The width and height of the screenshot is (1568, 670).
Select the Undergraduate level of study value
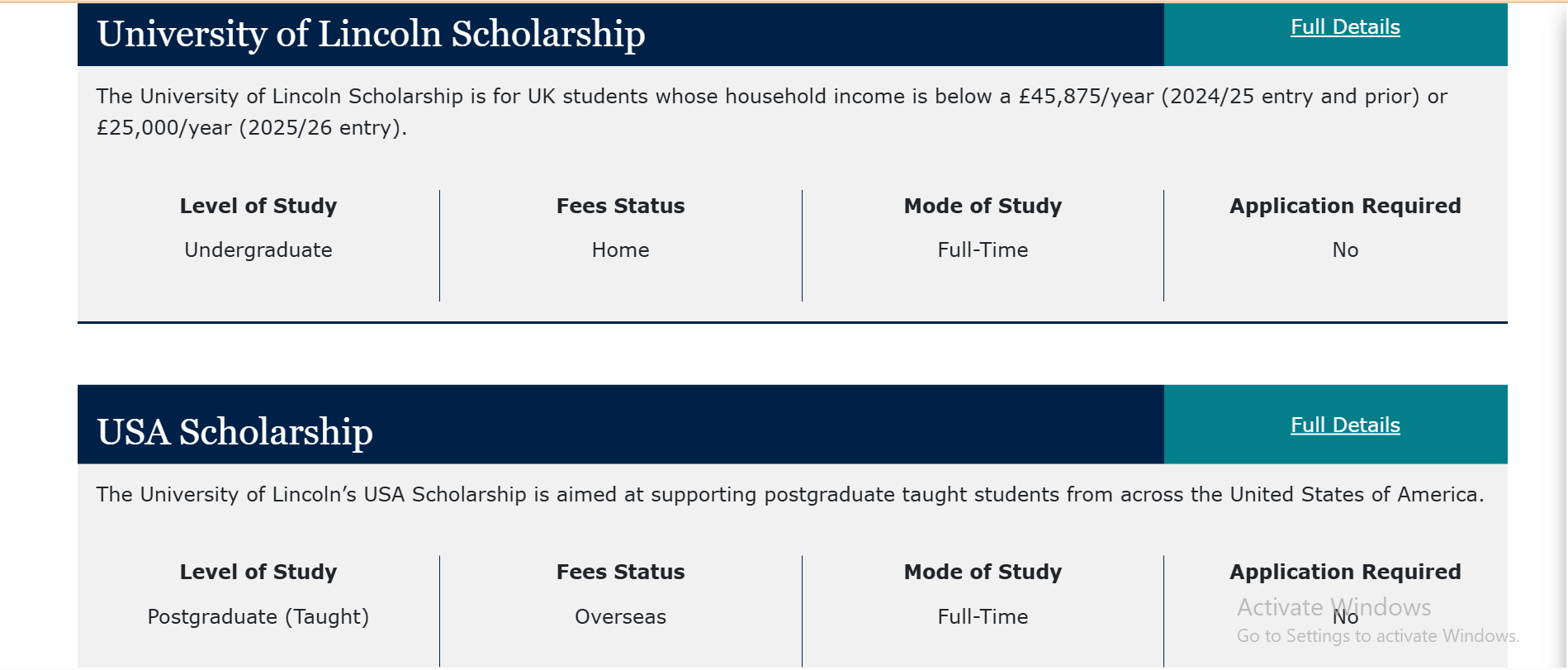pyautogui.click(x=258, y=249)
